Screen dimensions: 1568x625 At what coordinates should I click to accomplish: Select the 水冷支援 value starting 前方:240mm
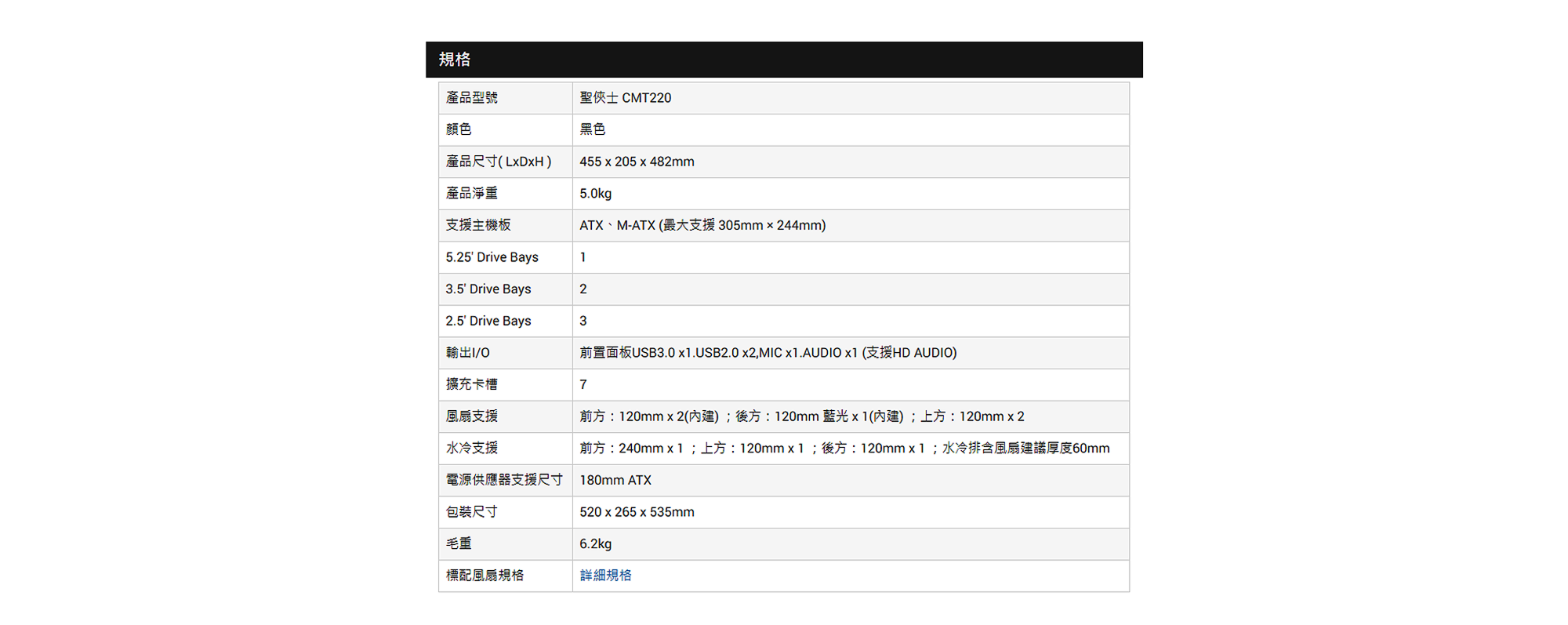click(x=844, y=449)
